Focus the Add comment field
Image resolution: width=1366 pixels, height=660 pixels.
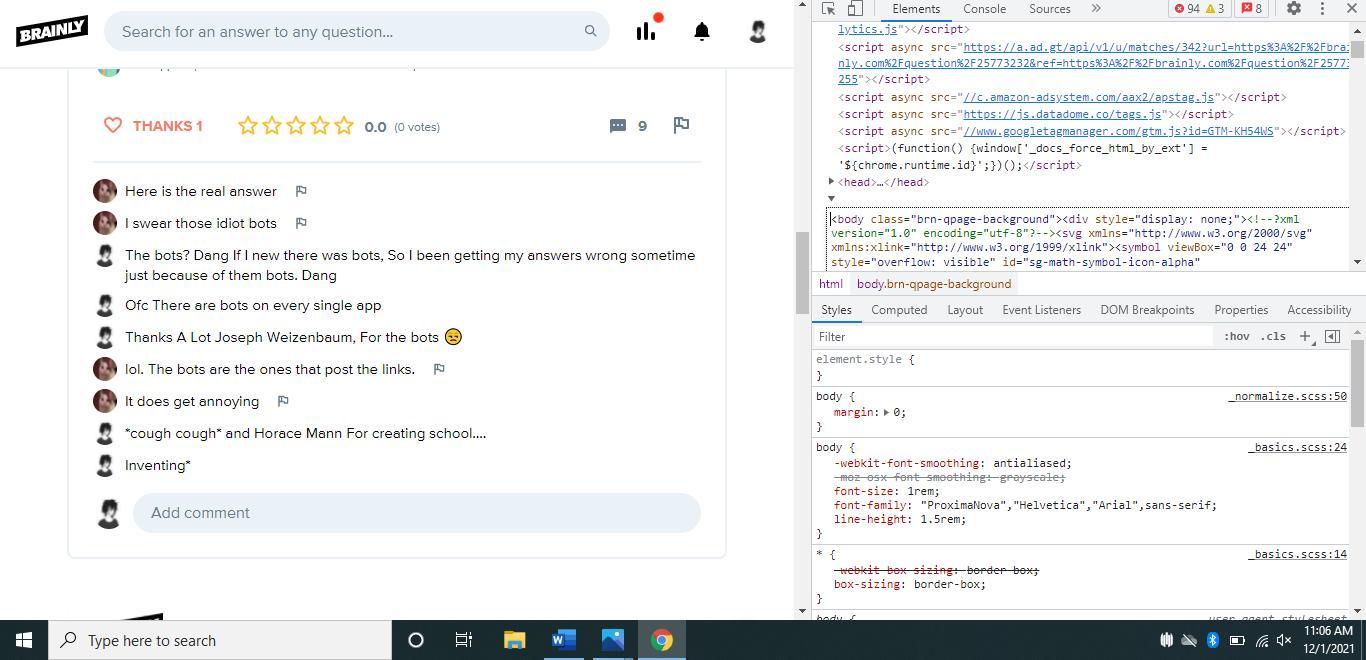point(416,512)
